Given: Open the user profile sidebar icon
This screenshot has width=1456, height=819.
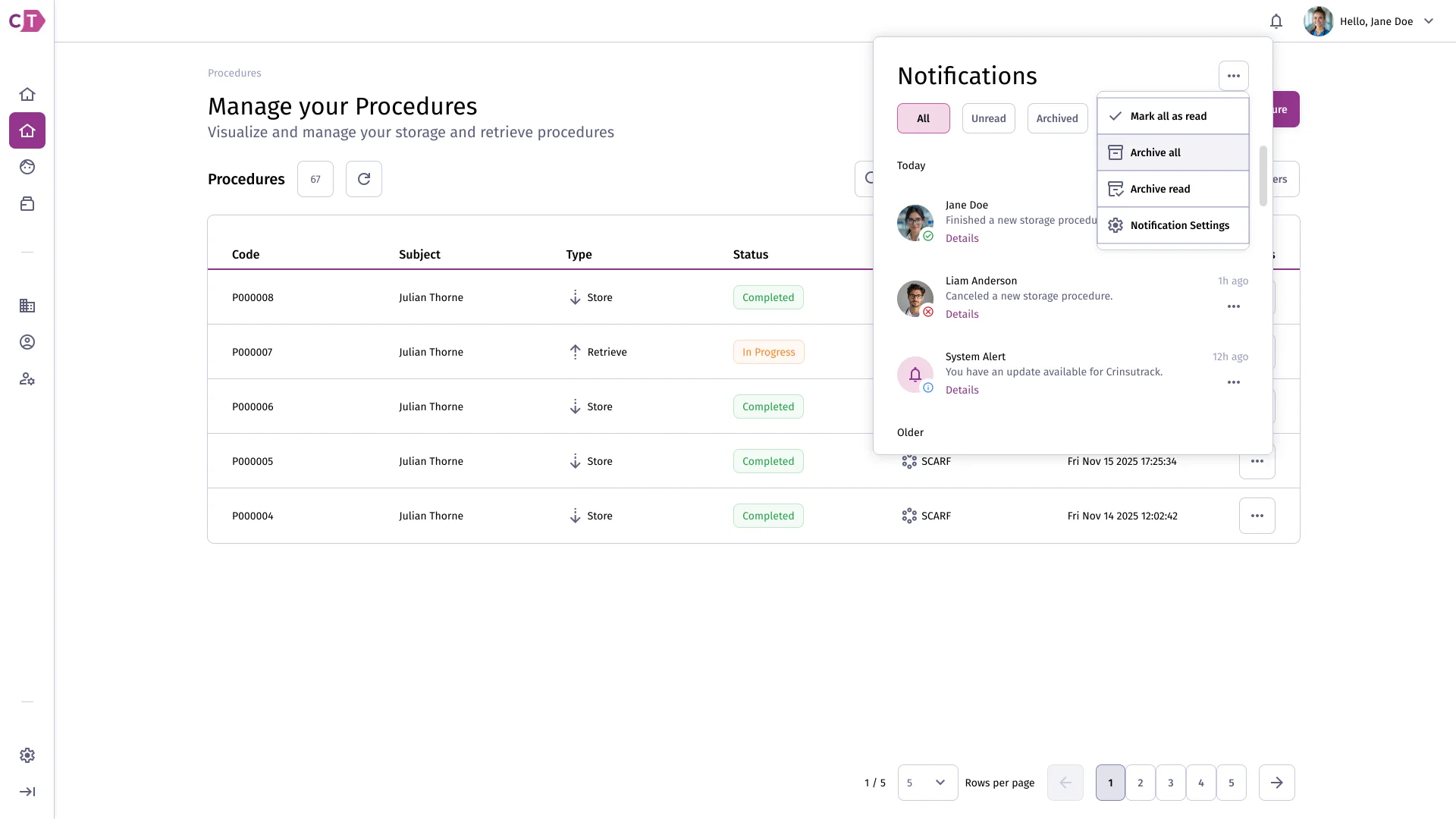Looking at the screenshot, I should pyautogui.click(x=27, y=342).
